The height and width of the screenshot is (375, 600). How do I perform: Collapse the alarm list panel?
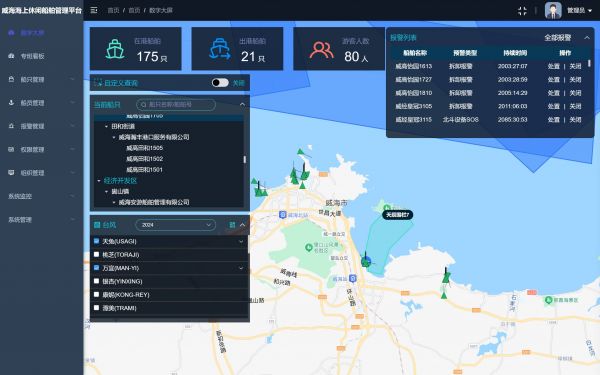[x=587, y=38]
